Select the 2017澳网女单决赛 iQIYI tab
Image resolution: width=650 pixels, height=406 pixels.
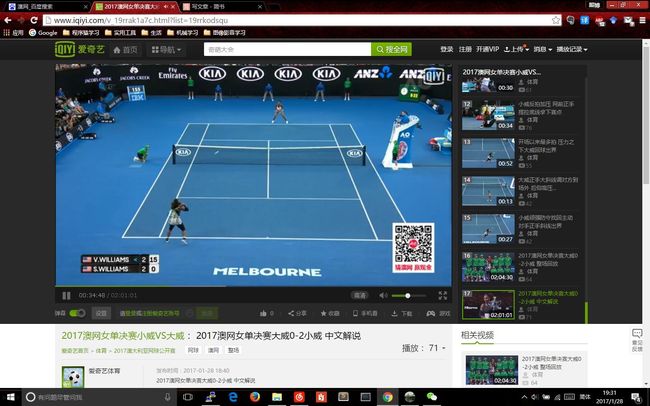(134, 7)
